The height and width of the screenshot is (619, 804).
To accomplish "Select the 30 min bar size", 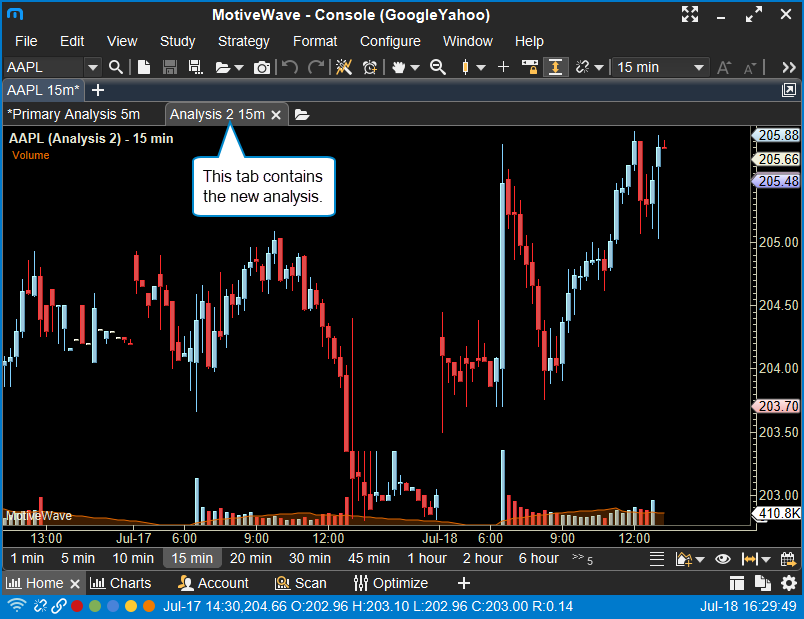I will [x=310, y=558].
